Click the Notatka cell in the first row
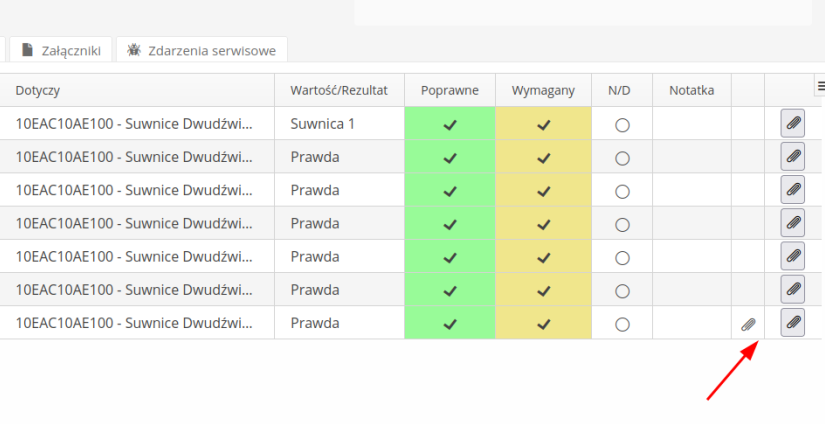The height and width of the screenshot is (424, 825). [x=691, y=125]
